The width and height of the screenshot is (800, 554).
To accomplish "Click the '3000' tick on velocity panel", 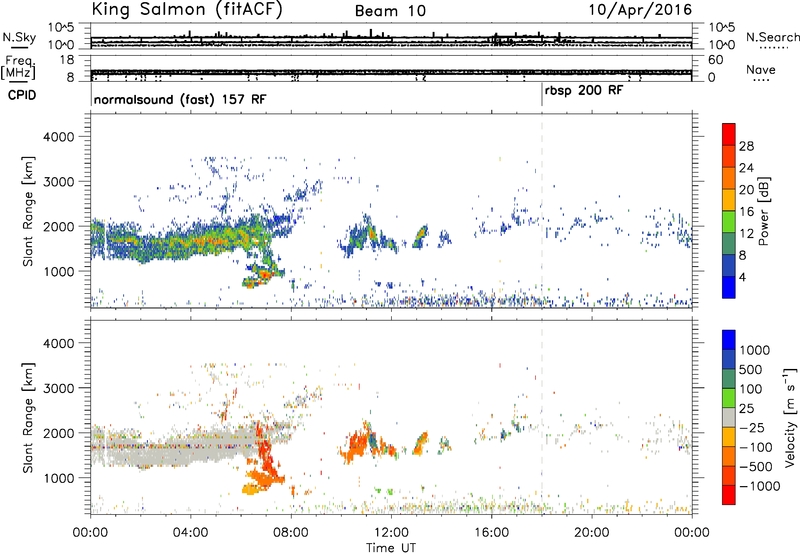I will 58,388.
